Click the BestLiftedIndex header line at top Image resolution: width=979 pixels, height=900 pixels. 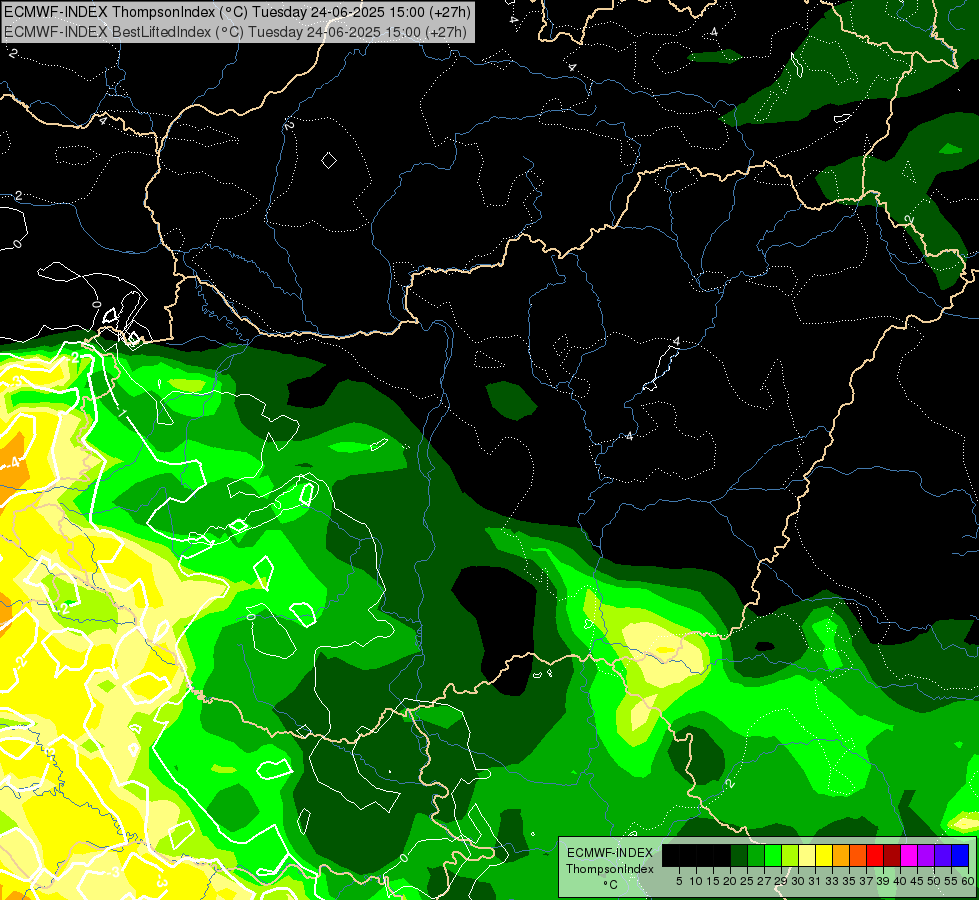(x=235, y=31)
